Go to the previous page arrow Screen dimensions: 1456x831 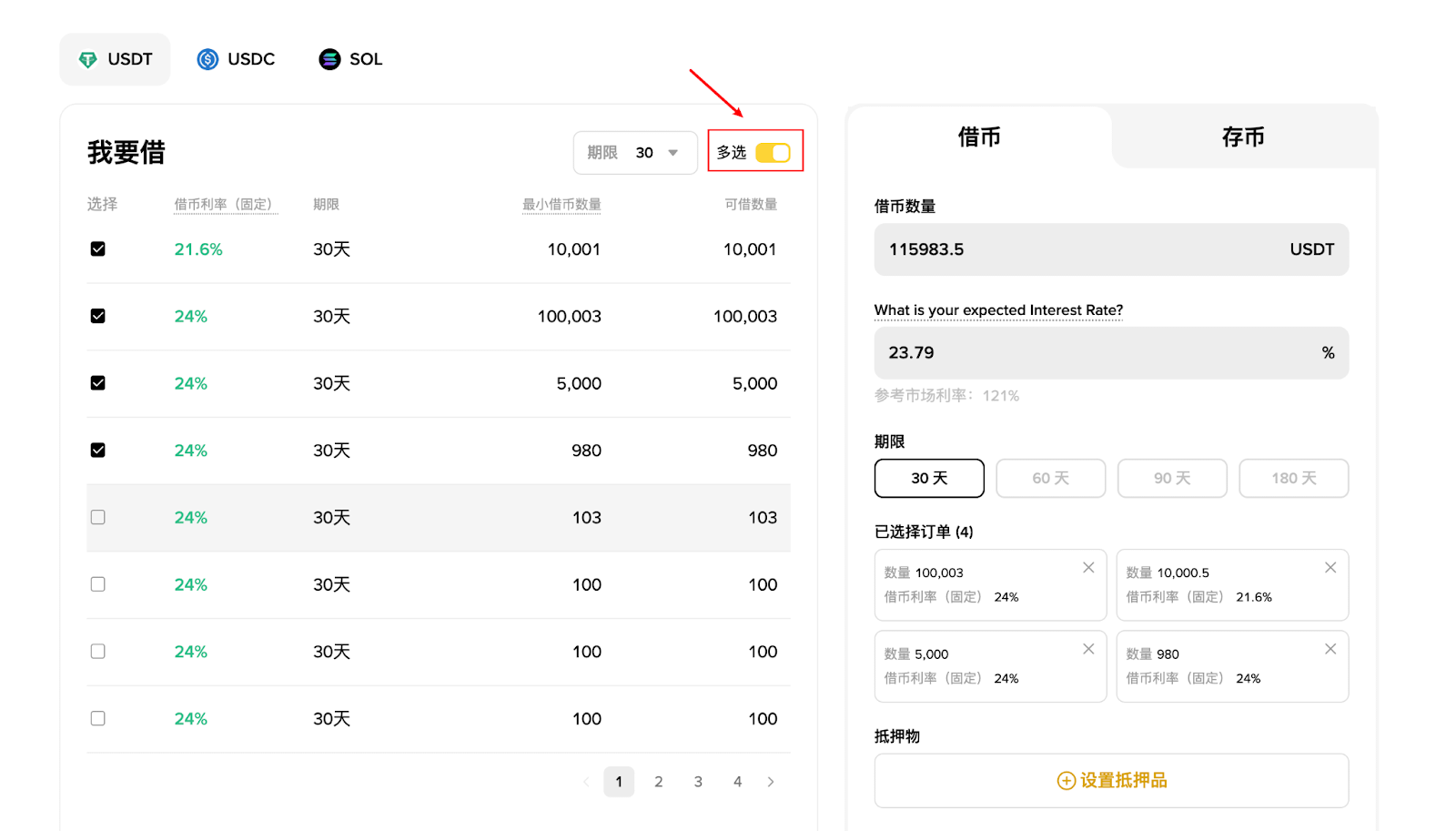tap(586, 782)
